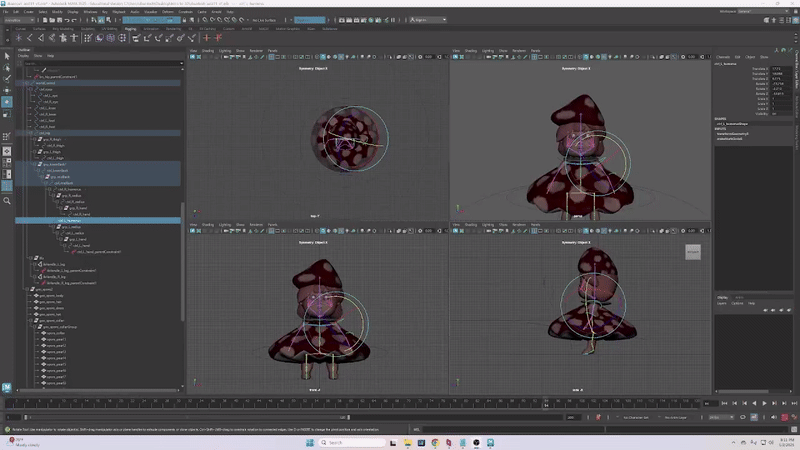Select the arrow Select tool in the toolbox
800x450 pixels.
click(7, 55)
